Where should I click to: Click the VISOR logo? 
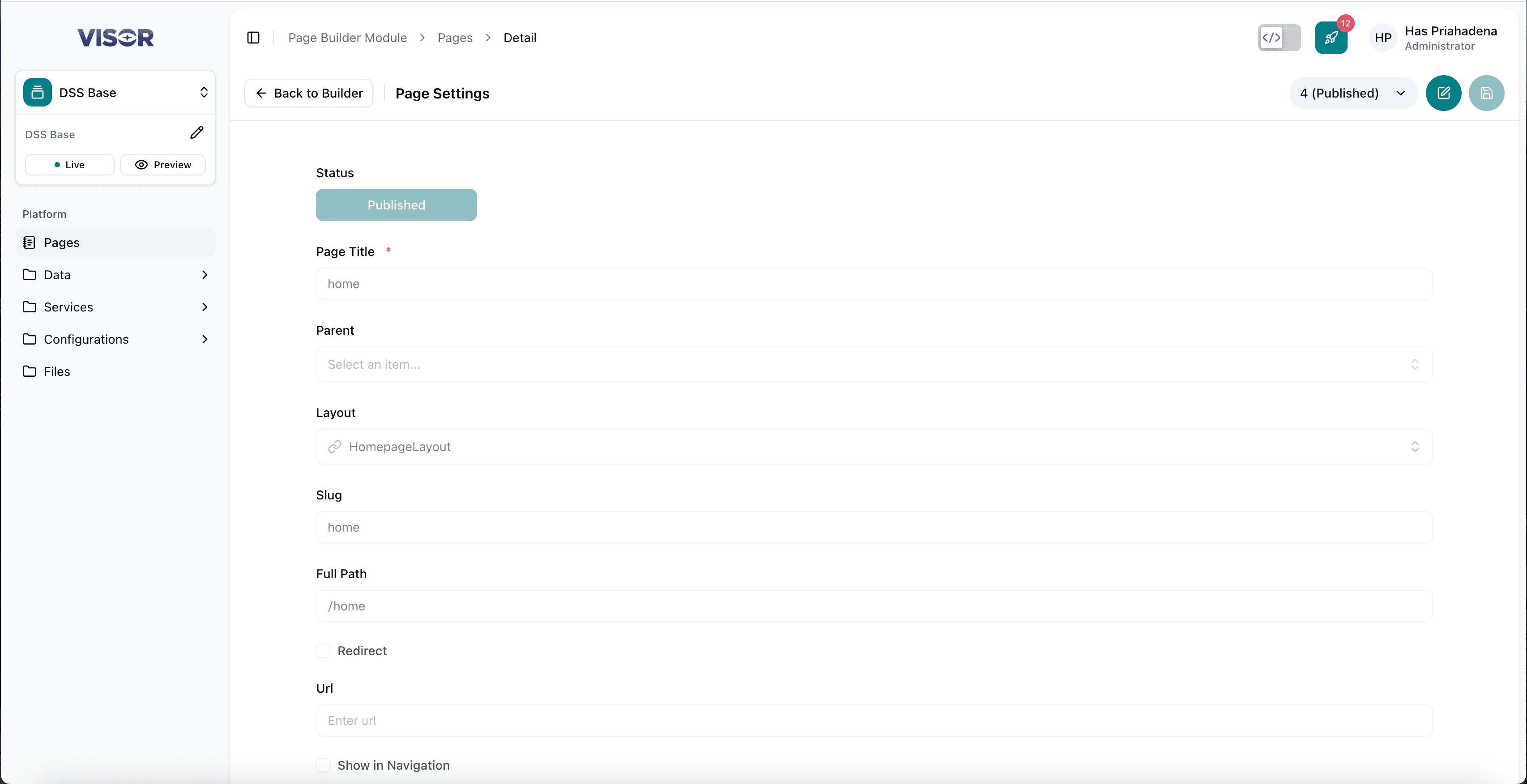[x=115, y=37]
